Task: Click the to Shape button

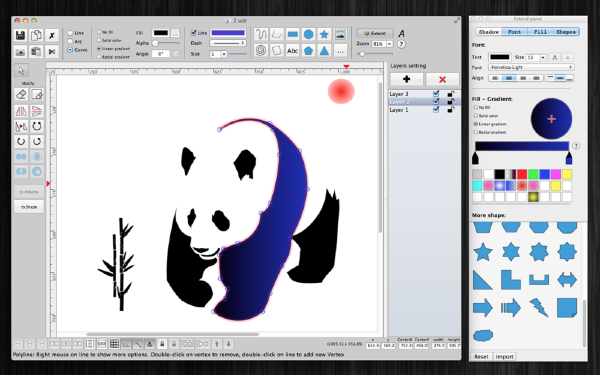Action: pyautogui.click(x=29, y=207)
